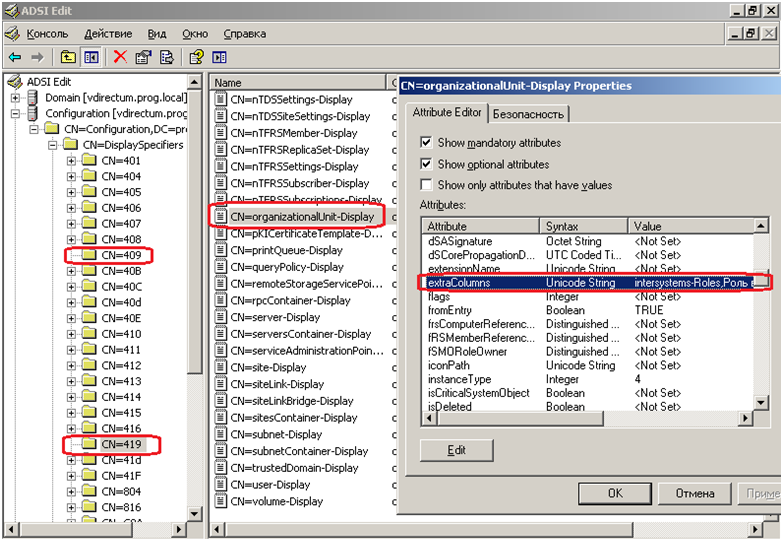Toggle the Show/Hide console tree icon

tap(91, 57)
